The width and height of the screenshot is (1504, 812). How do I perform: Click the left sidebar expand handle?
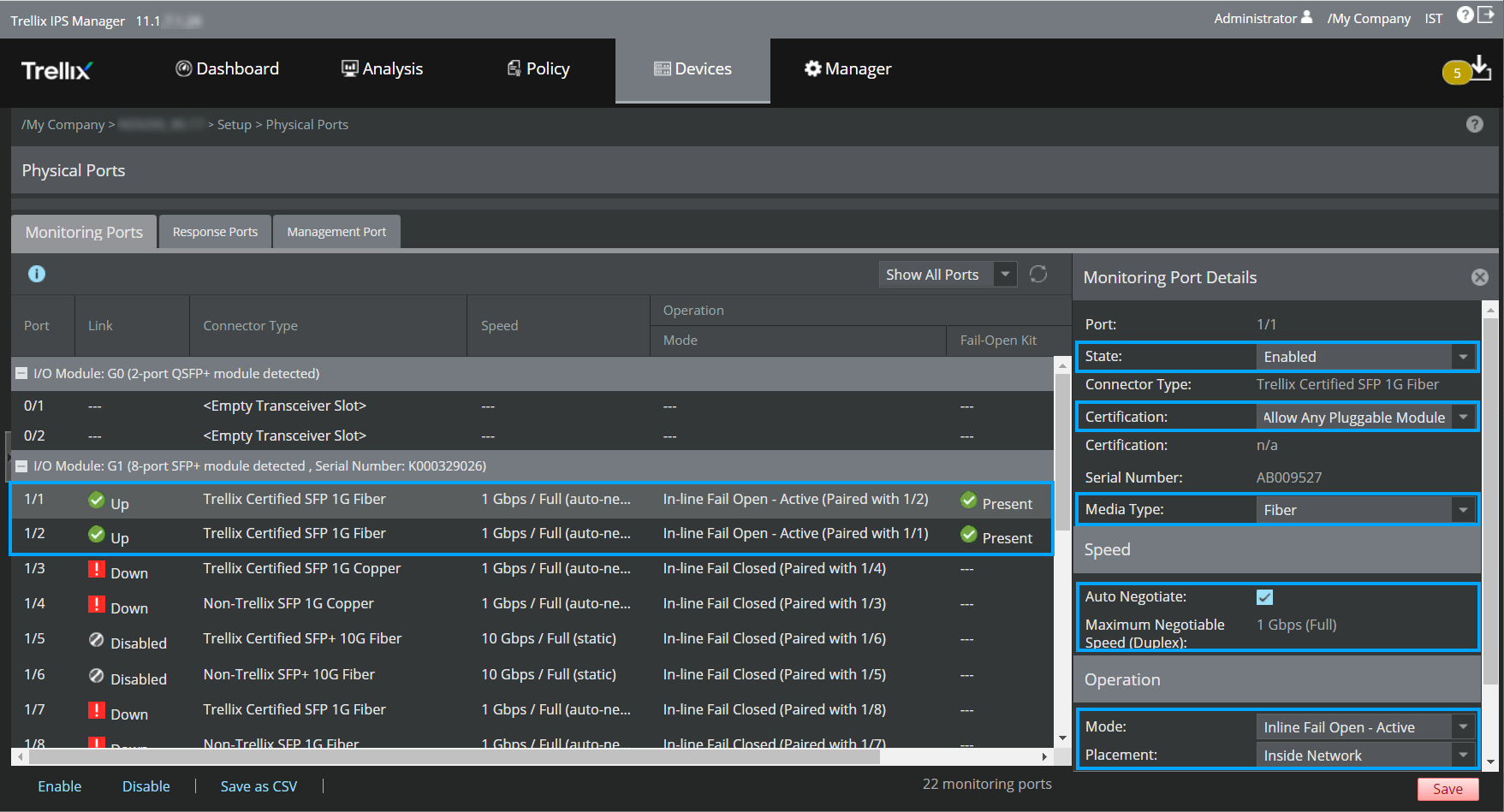click(x=7, y=456)
